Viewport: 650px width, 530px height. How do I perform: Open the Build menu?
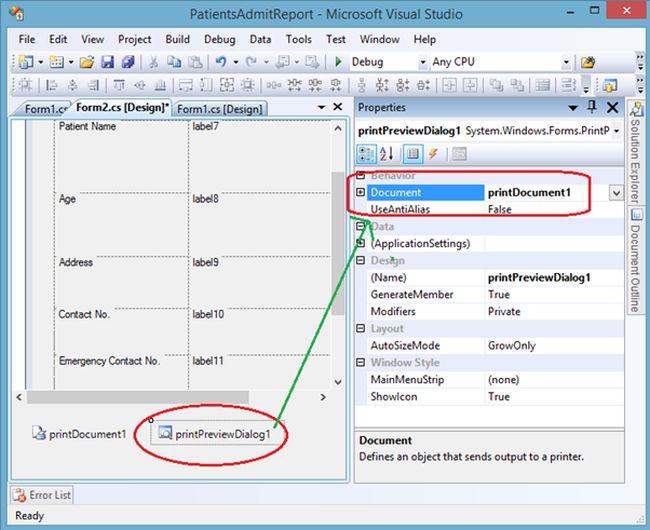tap(177, 39)
